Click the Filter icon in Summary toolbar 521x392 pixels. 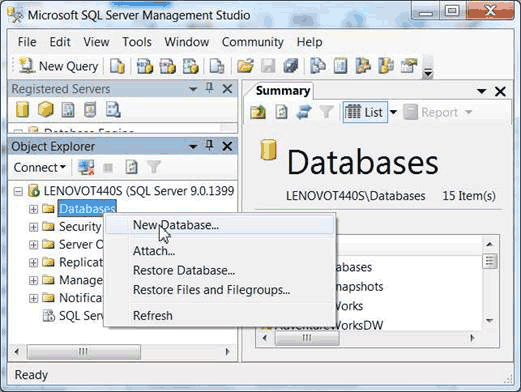click(326, 112)
